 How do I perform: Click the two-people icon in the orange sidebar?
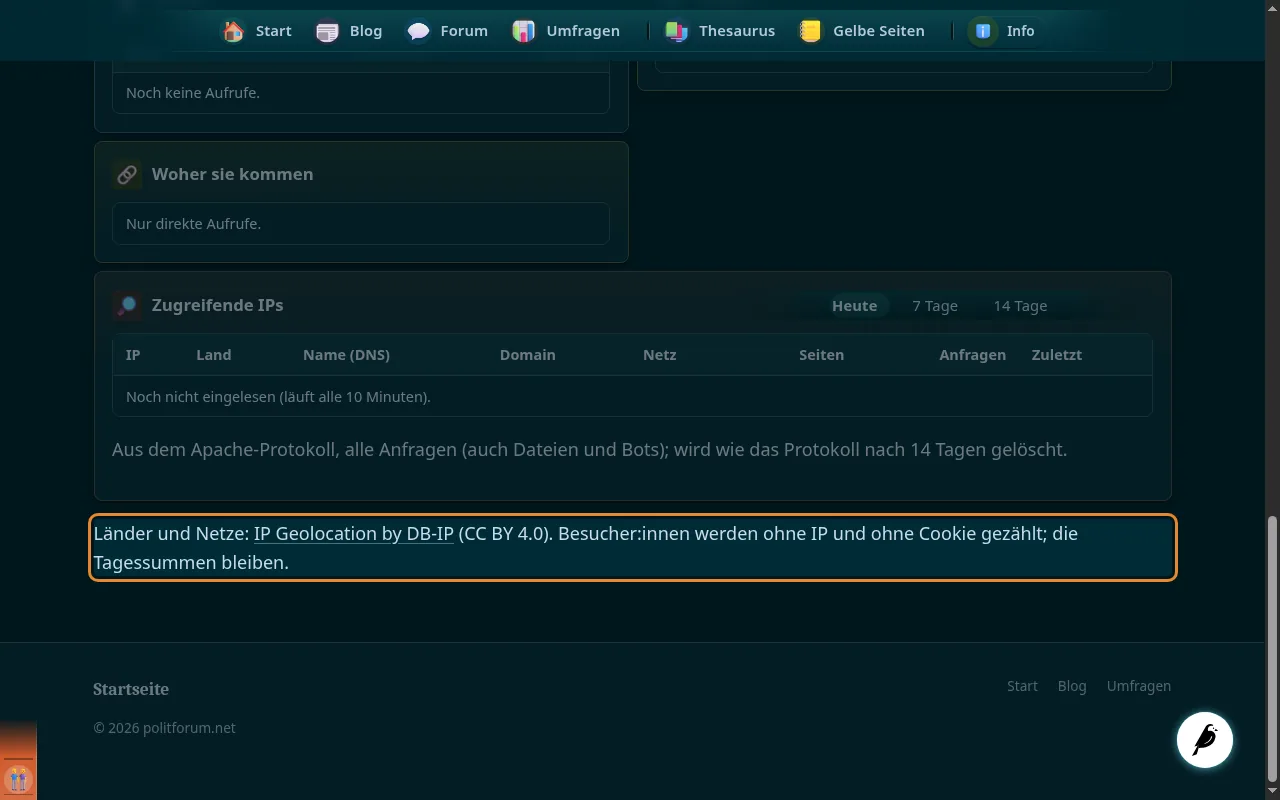pyautogui.click(x=18, y=778)
